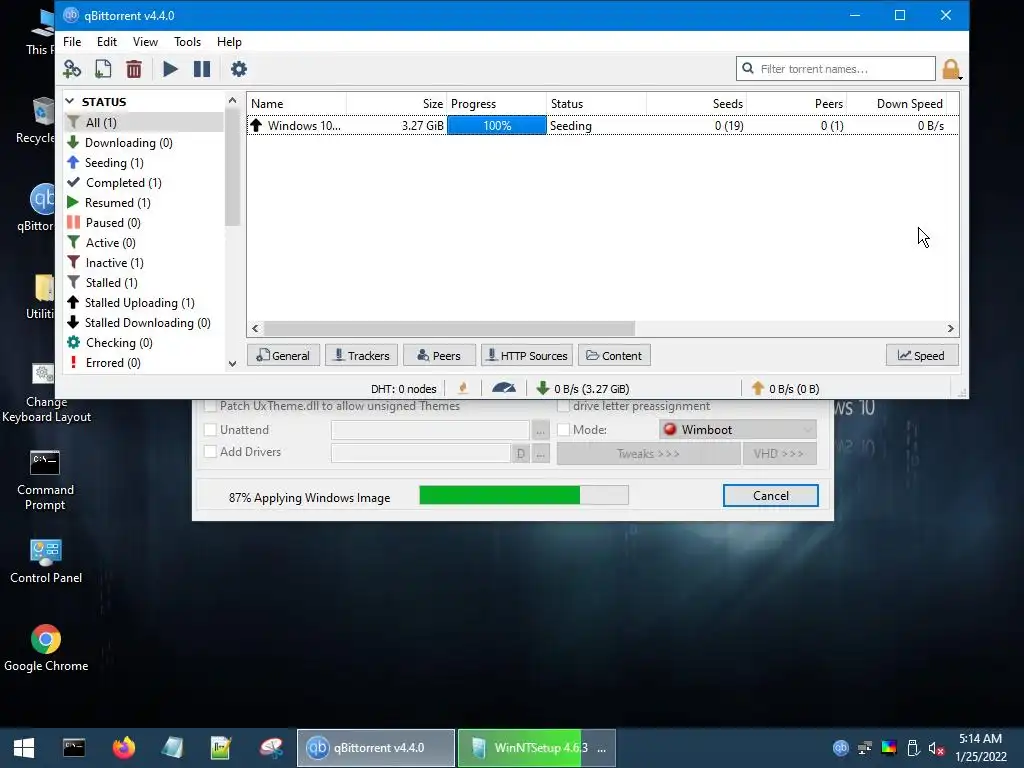Click the sidebar scroll up arrow
1024x768 pixels.
pyautogui.click(x=232, y=100)
